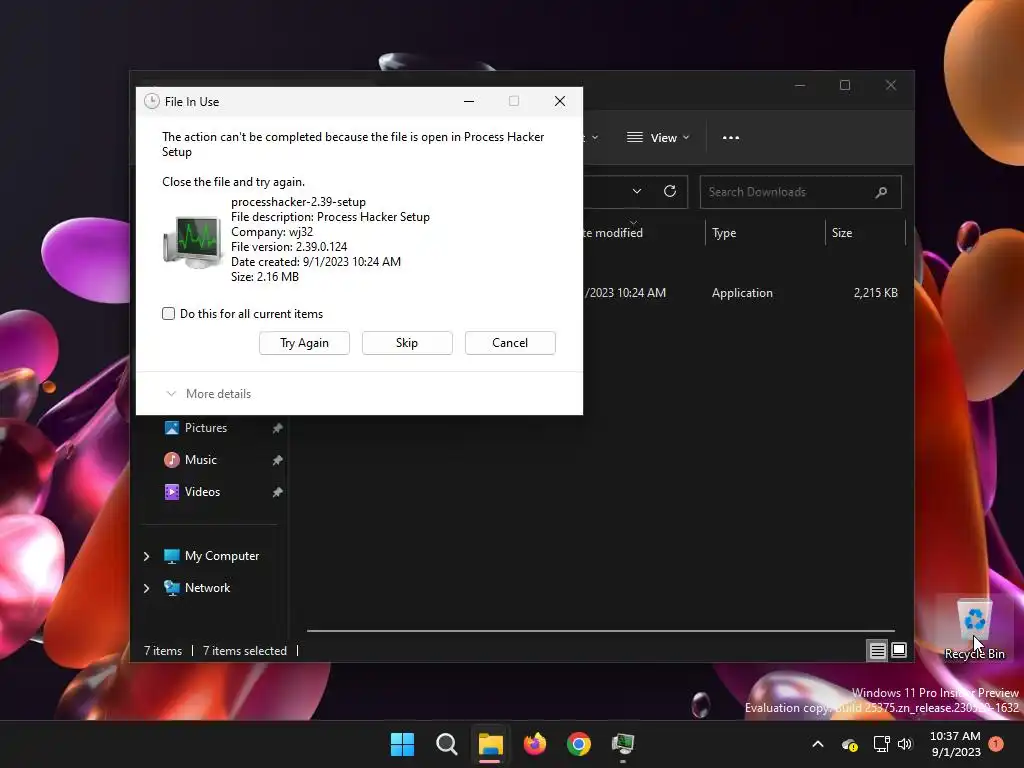
Task: Click File Explorer on the taskbar
Action: point(490,744)
